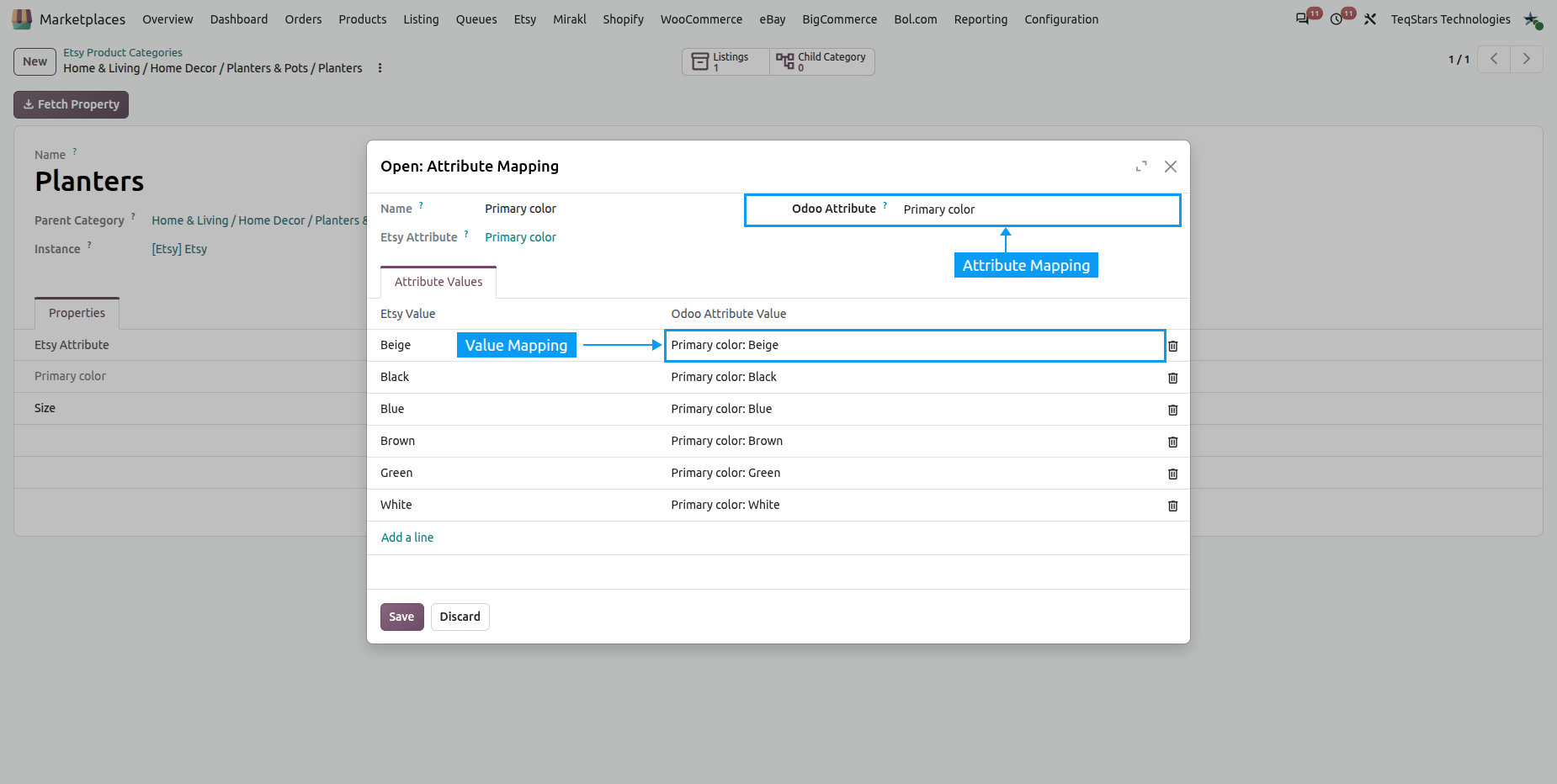Viewport: 1557px width, 784px height.
Task: Open the Marketplaces app icon
Action: coord(22,19)
